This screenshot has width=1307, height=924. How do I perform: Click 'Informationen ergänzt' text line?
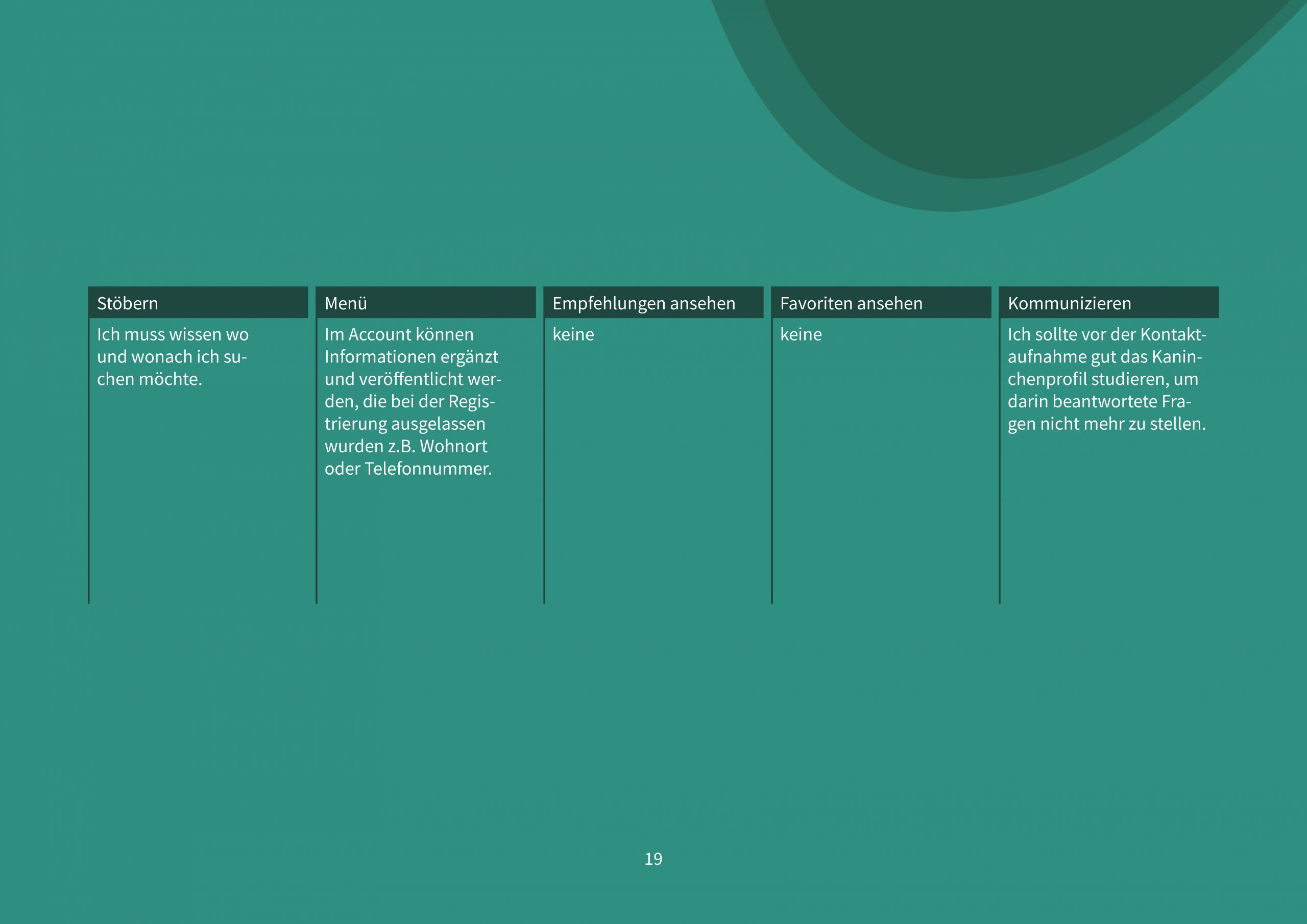click(411, 357)
